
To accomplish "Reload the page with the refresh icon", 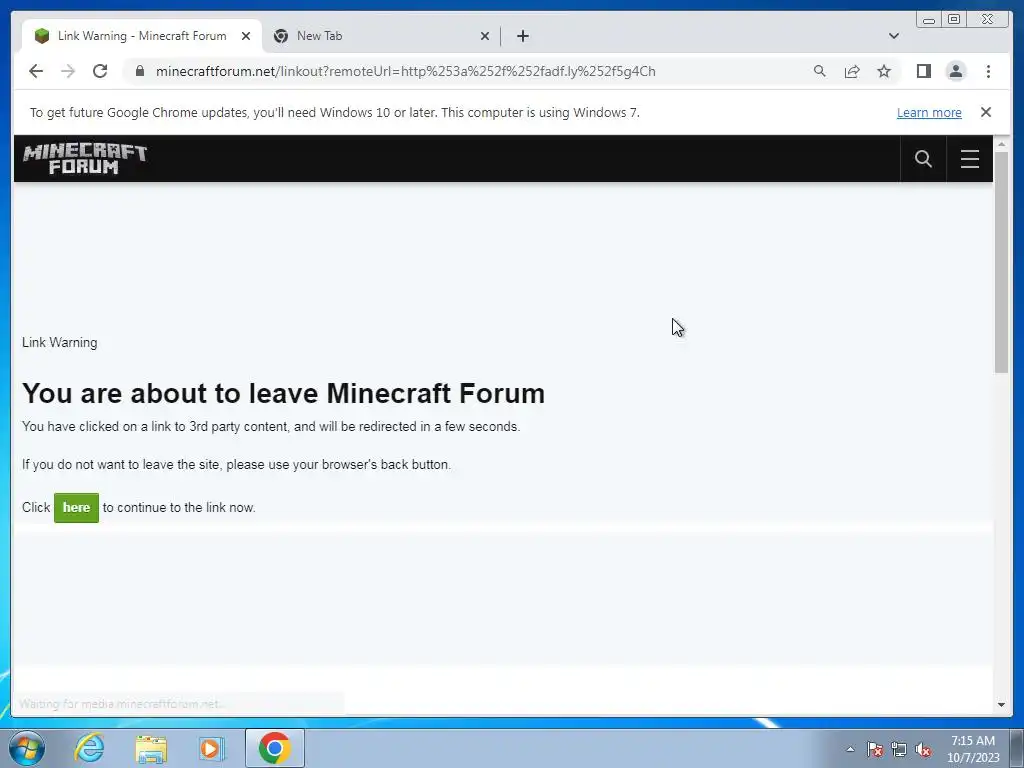I will pyautogui.click(x=100, y=71).
